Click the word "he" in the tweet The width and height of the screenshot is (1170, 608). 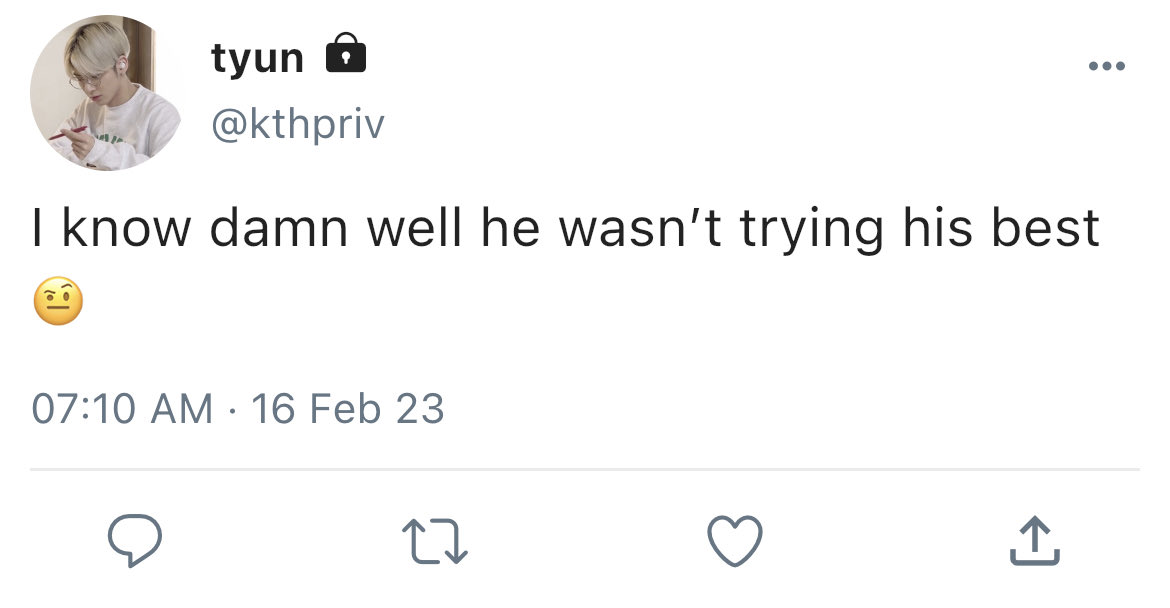510,228
